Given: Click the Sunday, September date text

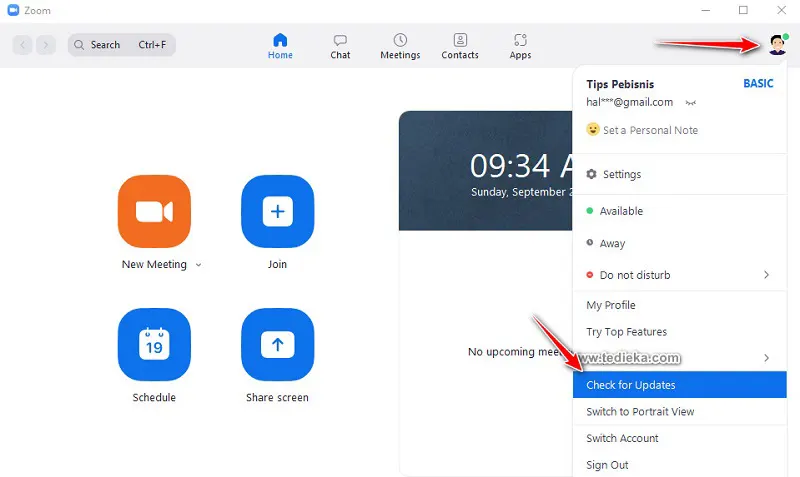Looking at the screenshot, I should [521, 192].
